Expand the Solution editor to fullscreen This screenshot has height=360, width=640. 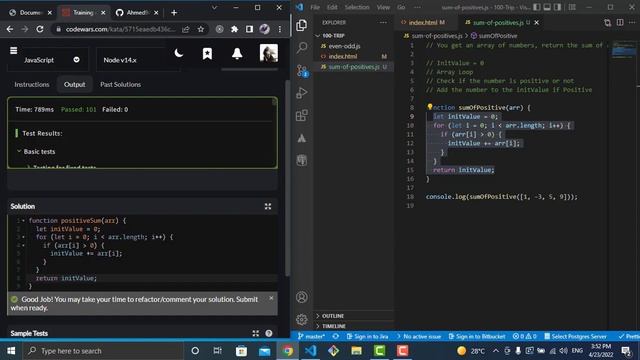[268, 207]
